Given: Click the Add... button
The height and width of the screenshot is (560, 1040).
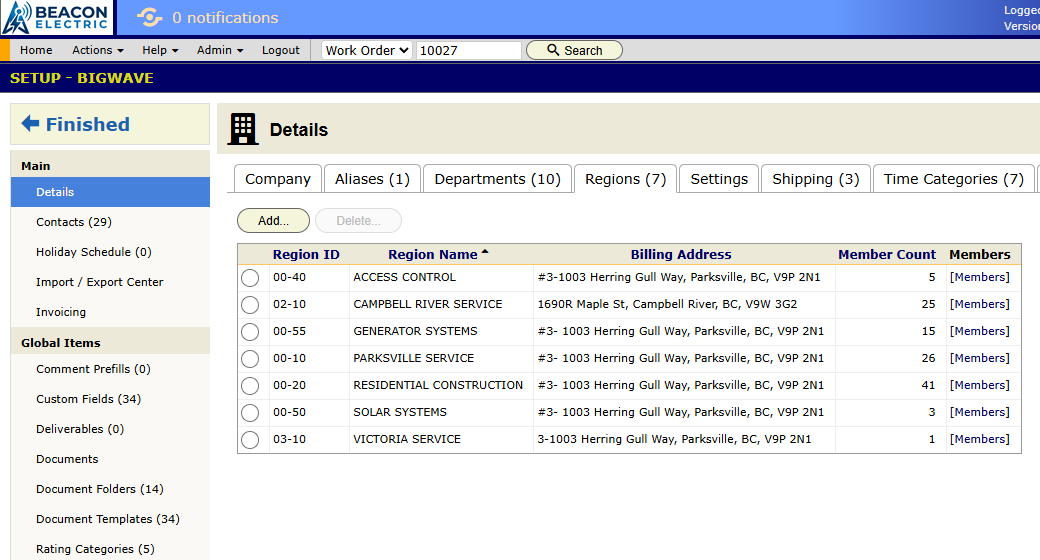Looking at the screenshot, I should (273, 220).
